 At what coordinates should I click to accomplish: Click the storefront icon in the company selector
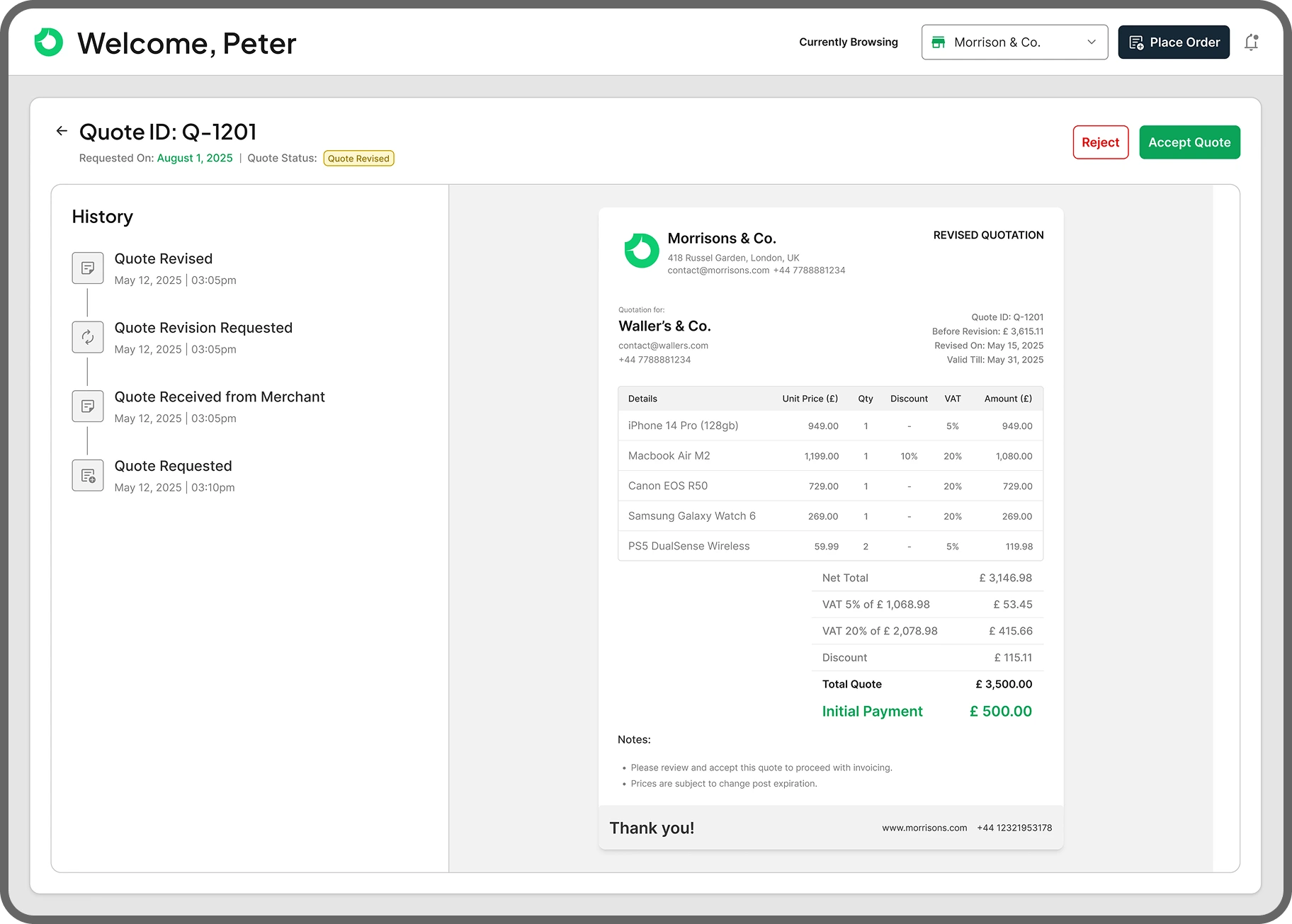[939, 42]
